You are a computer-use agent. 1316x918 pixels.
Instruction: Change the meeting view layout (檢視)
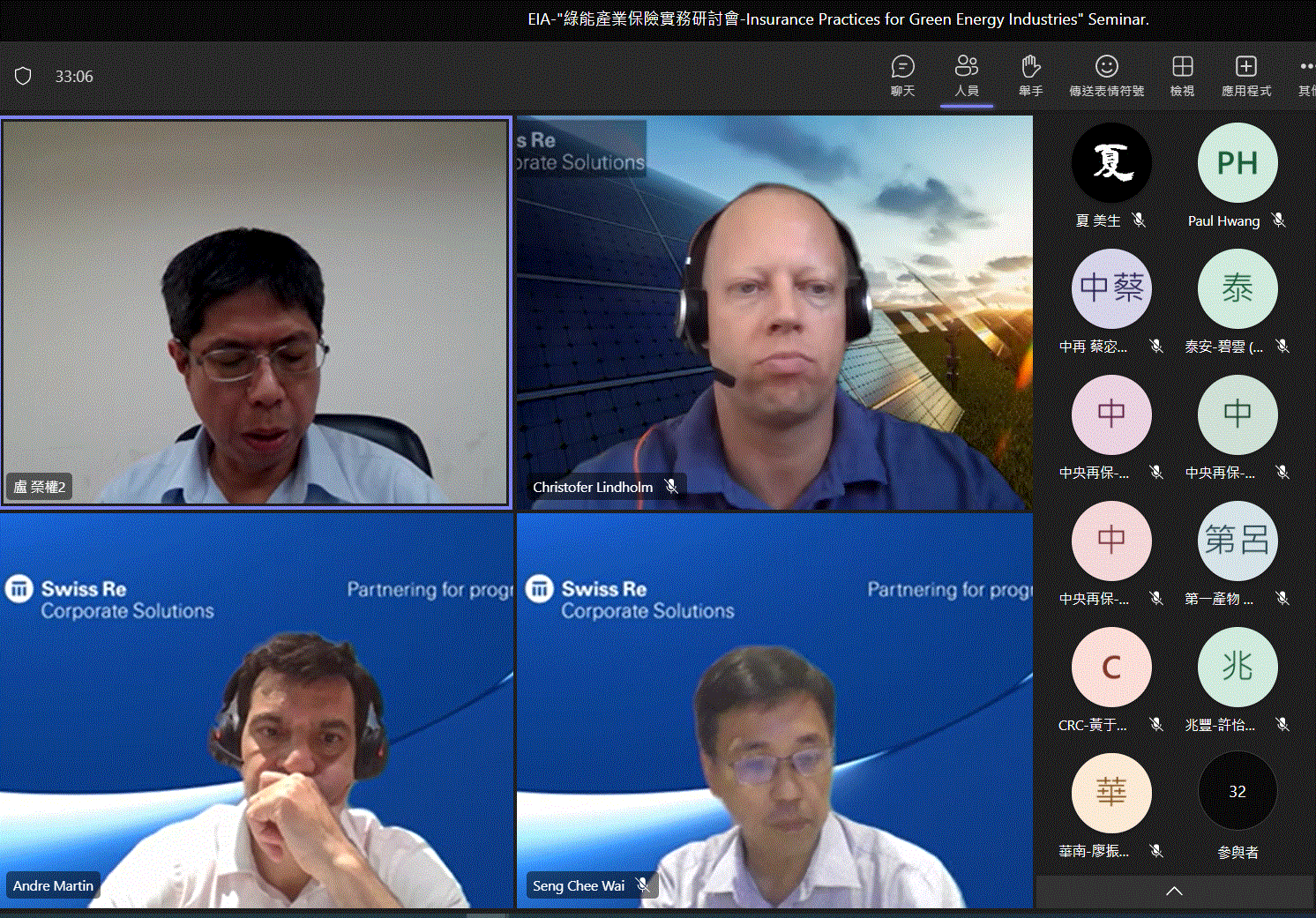[x=1182, y=76]
